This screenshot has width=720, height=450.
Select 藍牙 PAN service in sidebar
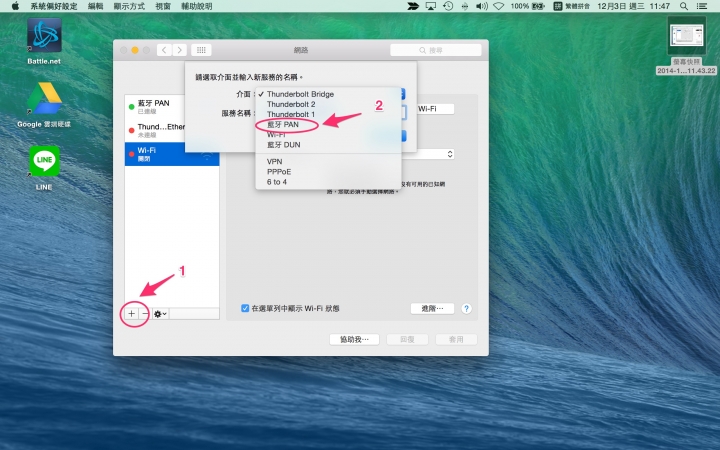pyautogui.click(x=155, y=107)
